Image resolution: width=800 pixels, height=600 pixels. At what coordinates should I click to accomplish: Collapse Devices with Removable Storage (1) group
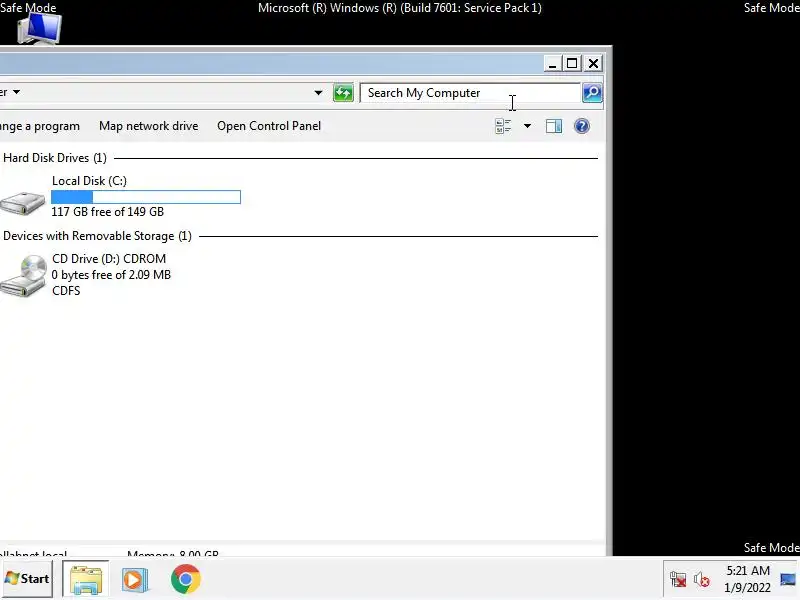(97, 236)
